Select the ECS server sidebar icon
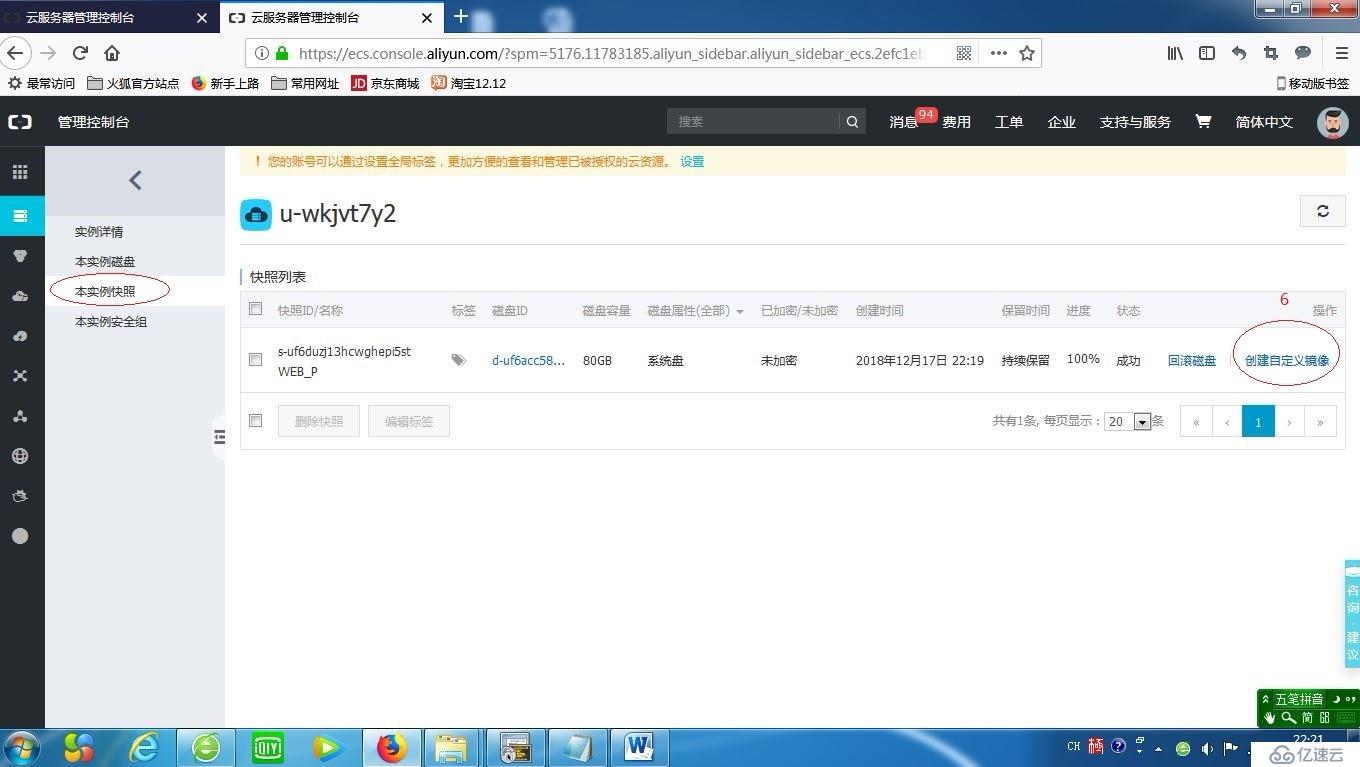This screenshot has height=767, width=1360. point(20,216)
